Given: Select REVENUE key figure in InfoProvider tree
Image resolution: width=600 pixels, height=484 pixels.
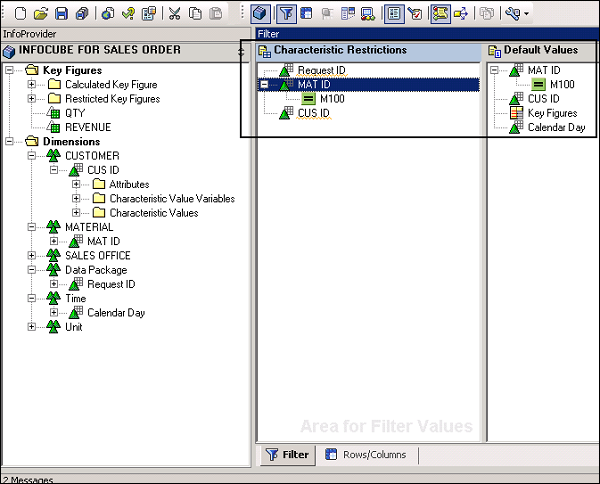Looking at the screenshot, I should [88, 127].
